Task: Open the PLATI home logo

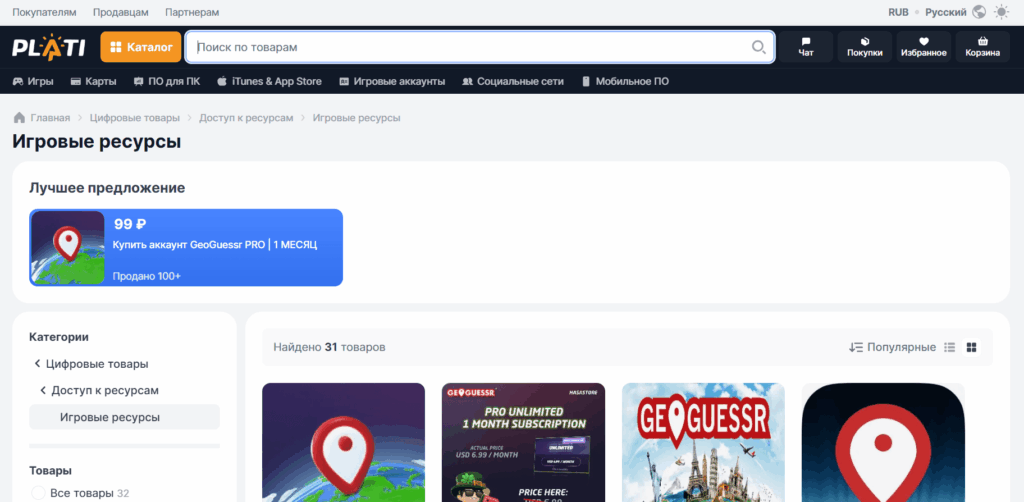Action: click(48, 47)
